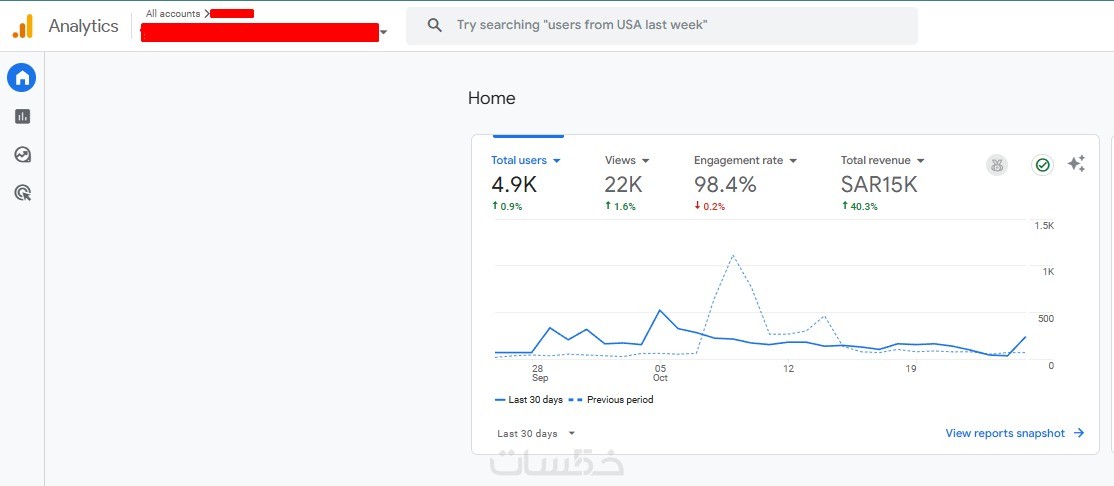Screen dimensions: 1114x486
Task: Expand the Total users metric dropdown
Action: click(x=557, y=160)
